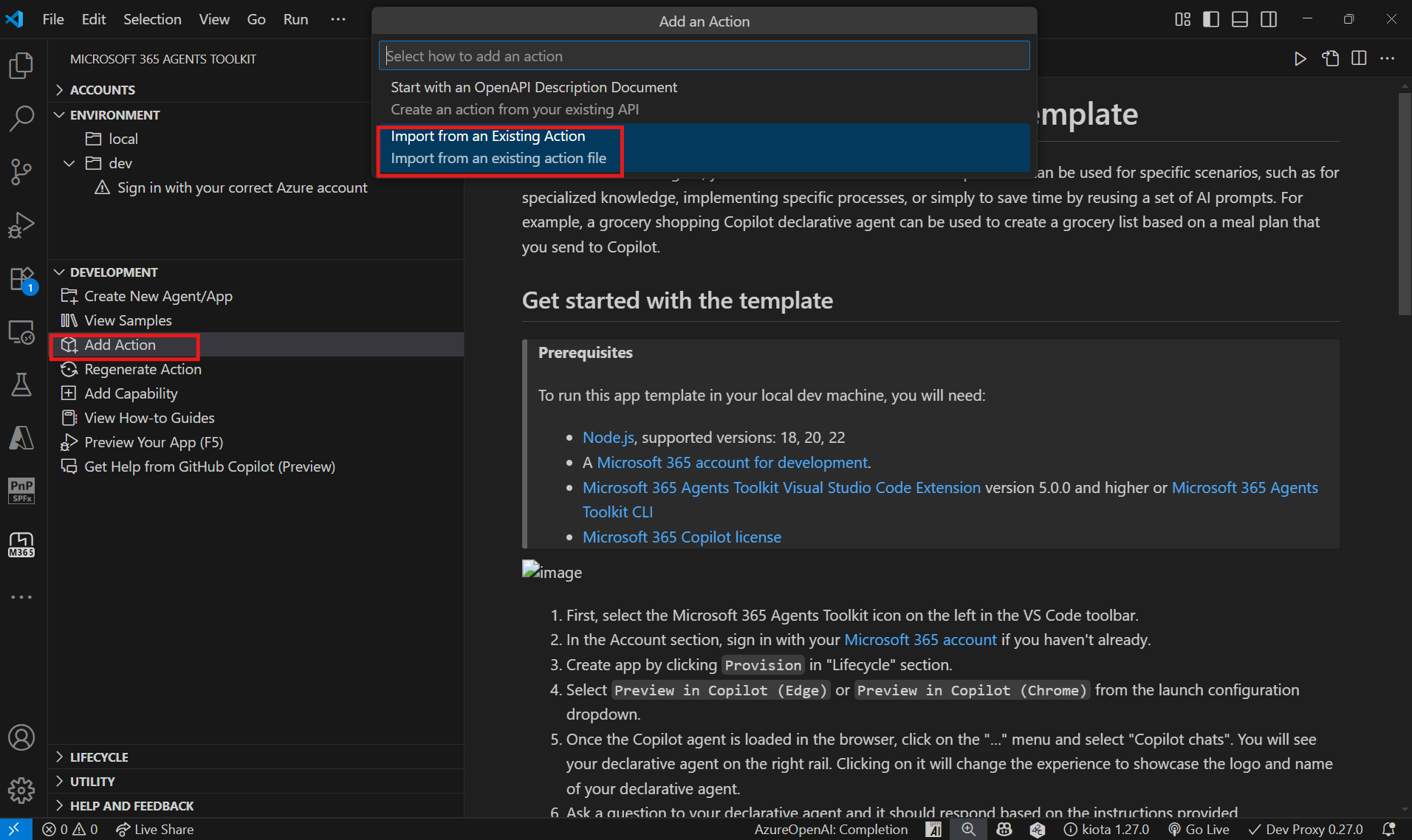
Task: Click the Open Changes icon in editor toolbar
Action: tap(1330, 58)
